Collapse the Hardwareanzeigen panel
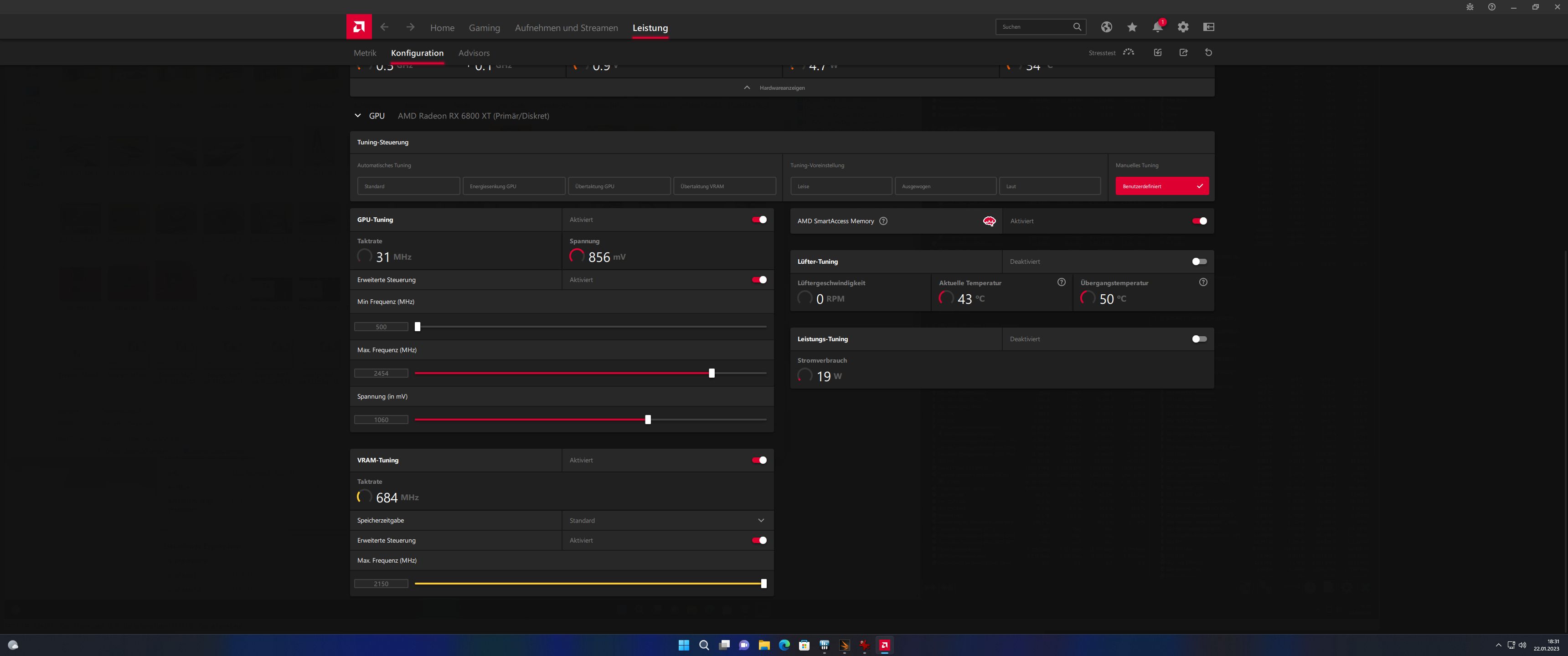This screenshot has height=656, width=1568. (747, 87)
